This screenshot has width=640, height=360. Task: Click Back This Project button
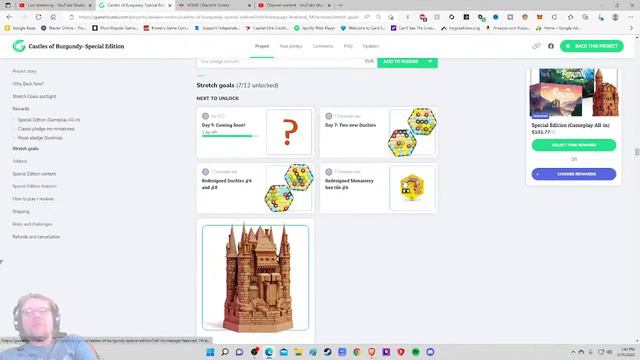(x=592, y=46)
